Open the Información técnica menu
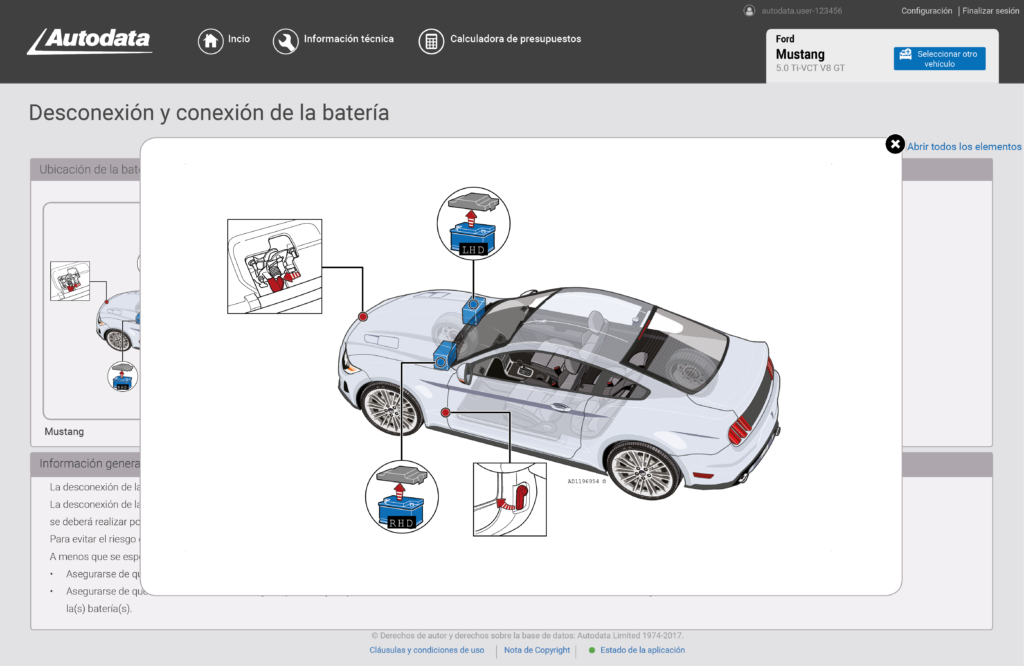 click(348, 40)
